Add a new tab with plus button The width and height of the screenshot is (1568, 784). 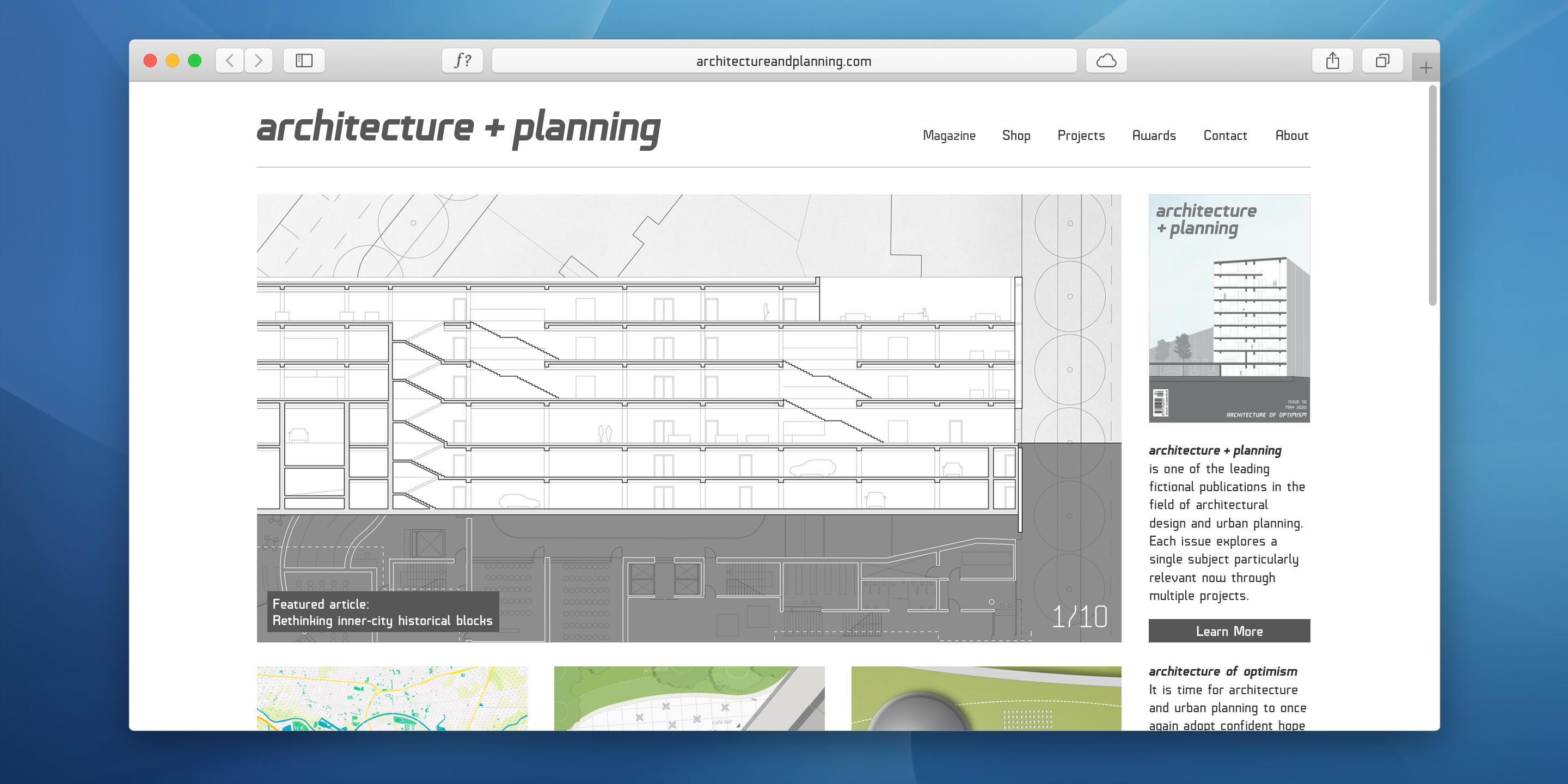pyautogui.click(x=1425, y=68)
